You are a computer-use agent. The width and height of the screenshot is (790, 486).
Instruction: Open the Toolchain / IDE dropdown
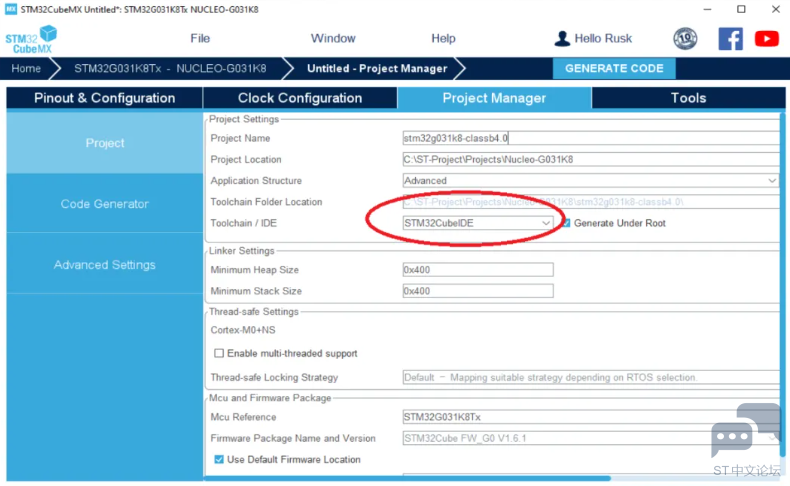tap(477, 223)
